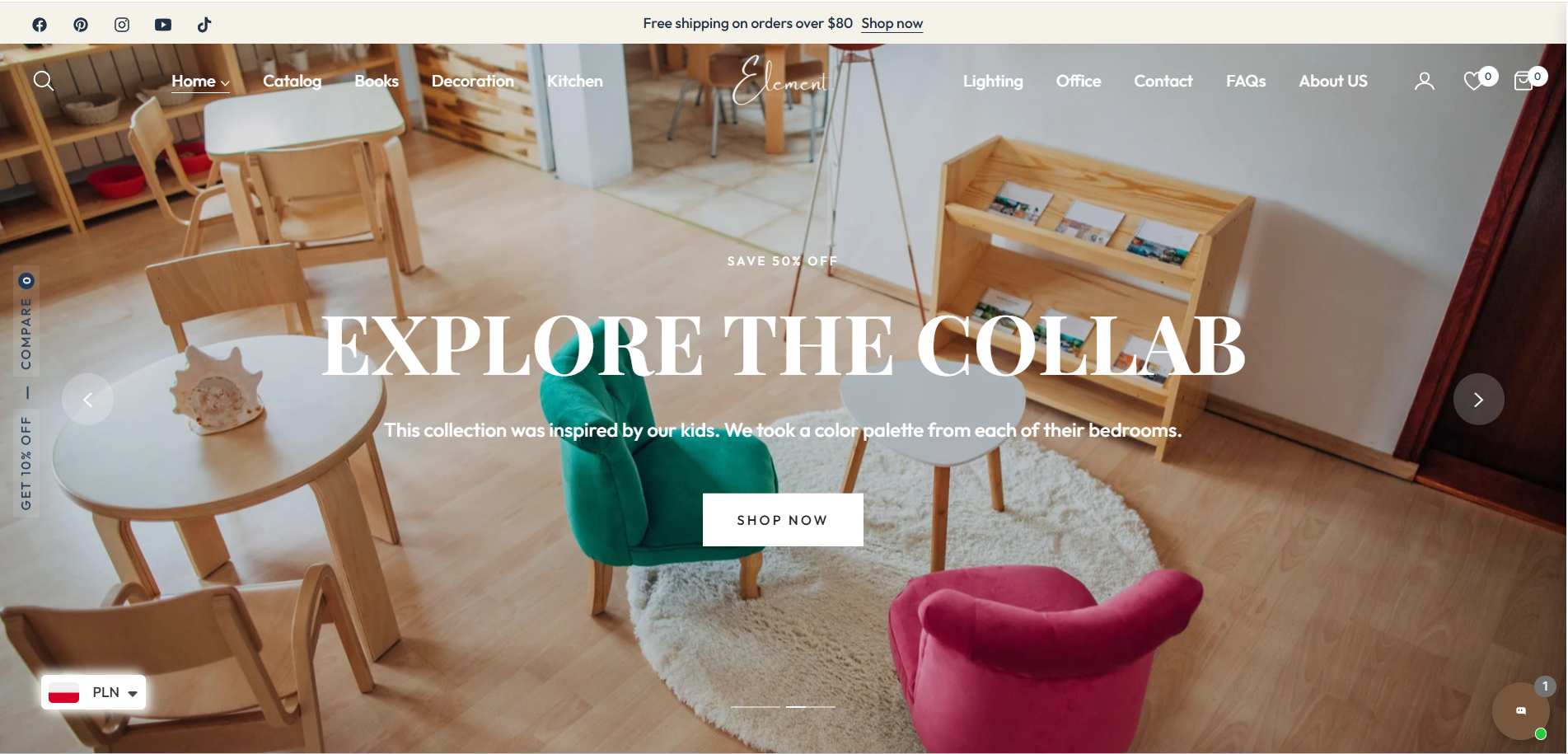Select the first slide indicator bar
The width and height of the screenshot is (1568, 754).
point(756,707)
